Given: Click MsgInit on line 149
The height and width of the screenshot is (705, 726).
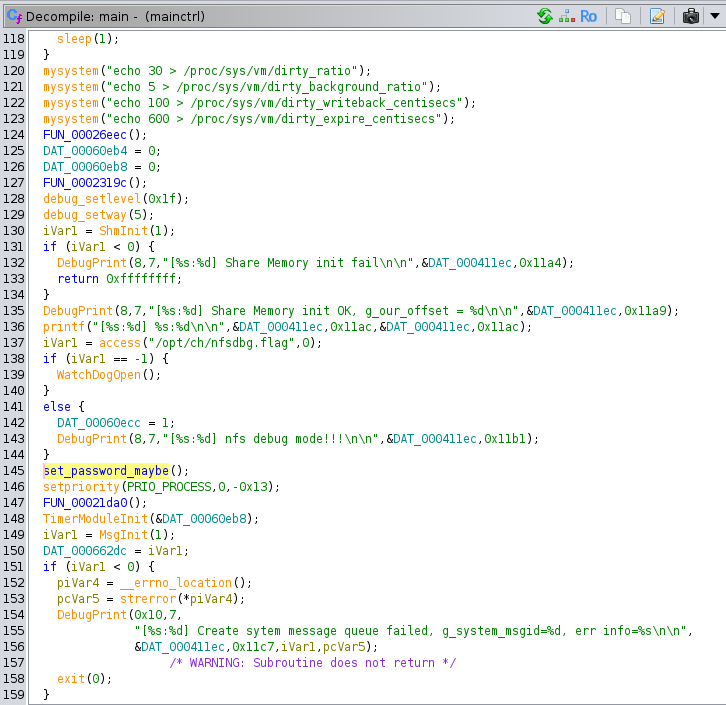Looking at the screenshot, I should coord(123,535).
